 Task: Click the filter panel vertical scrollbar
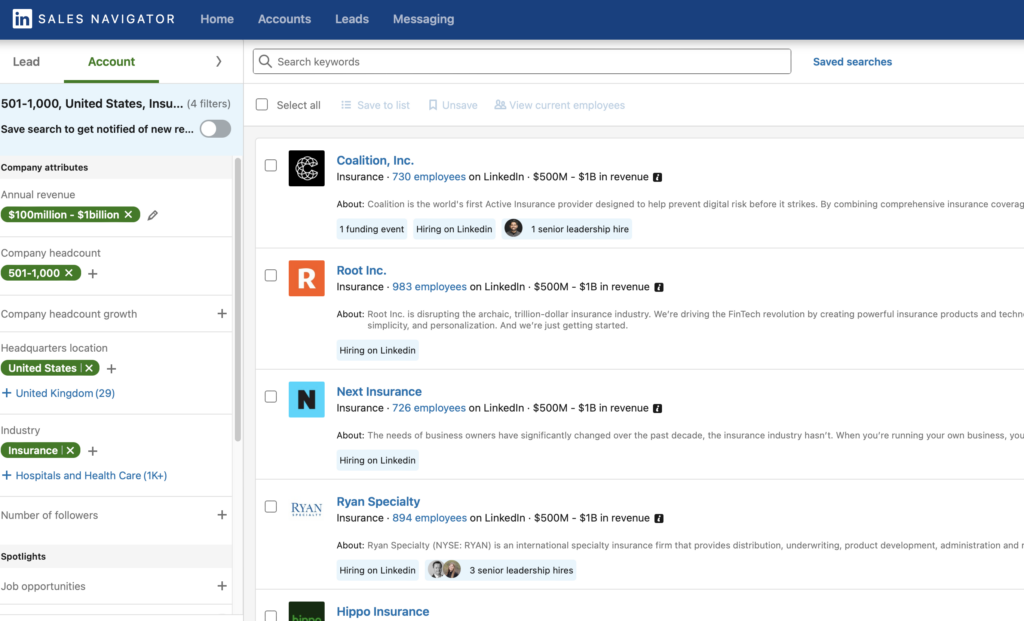[238, 299]
